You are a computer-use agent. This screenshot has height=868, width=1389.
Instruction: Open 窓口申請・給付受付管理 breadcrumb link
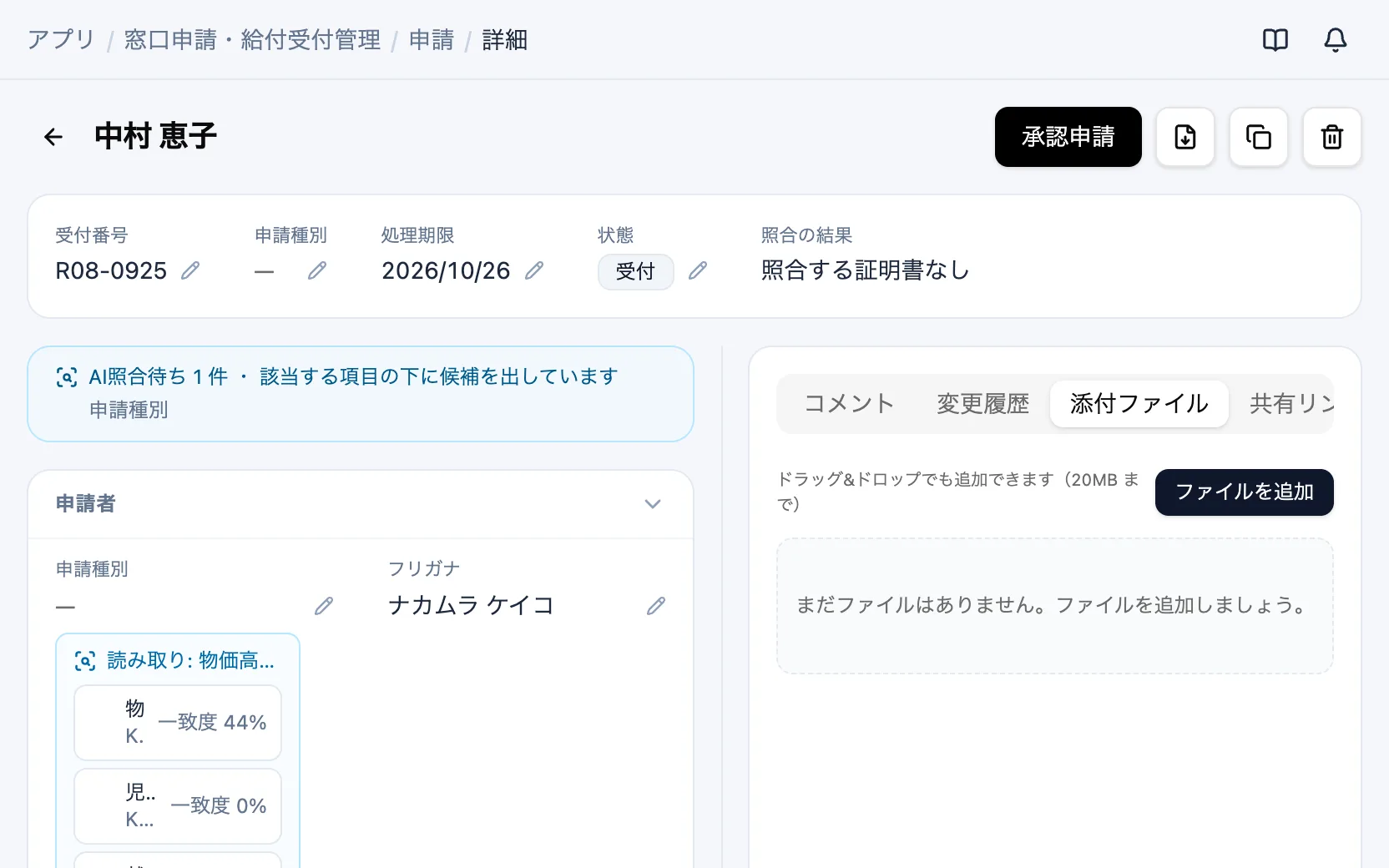[x=252, y=40]
